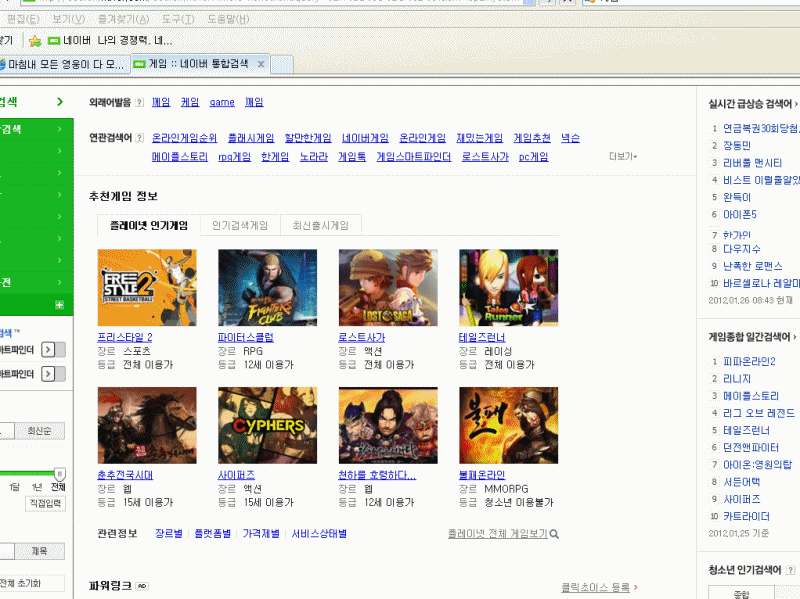Click the 메이플스토리 related search link
The width and height of the screenshot is (800, 599).
click(180, 157)
